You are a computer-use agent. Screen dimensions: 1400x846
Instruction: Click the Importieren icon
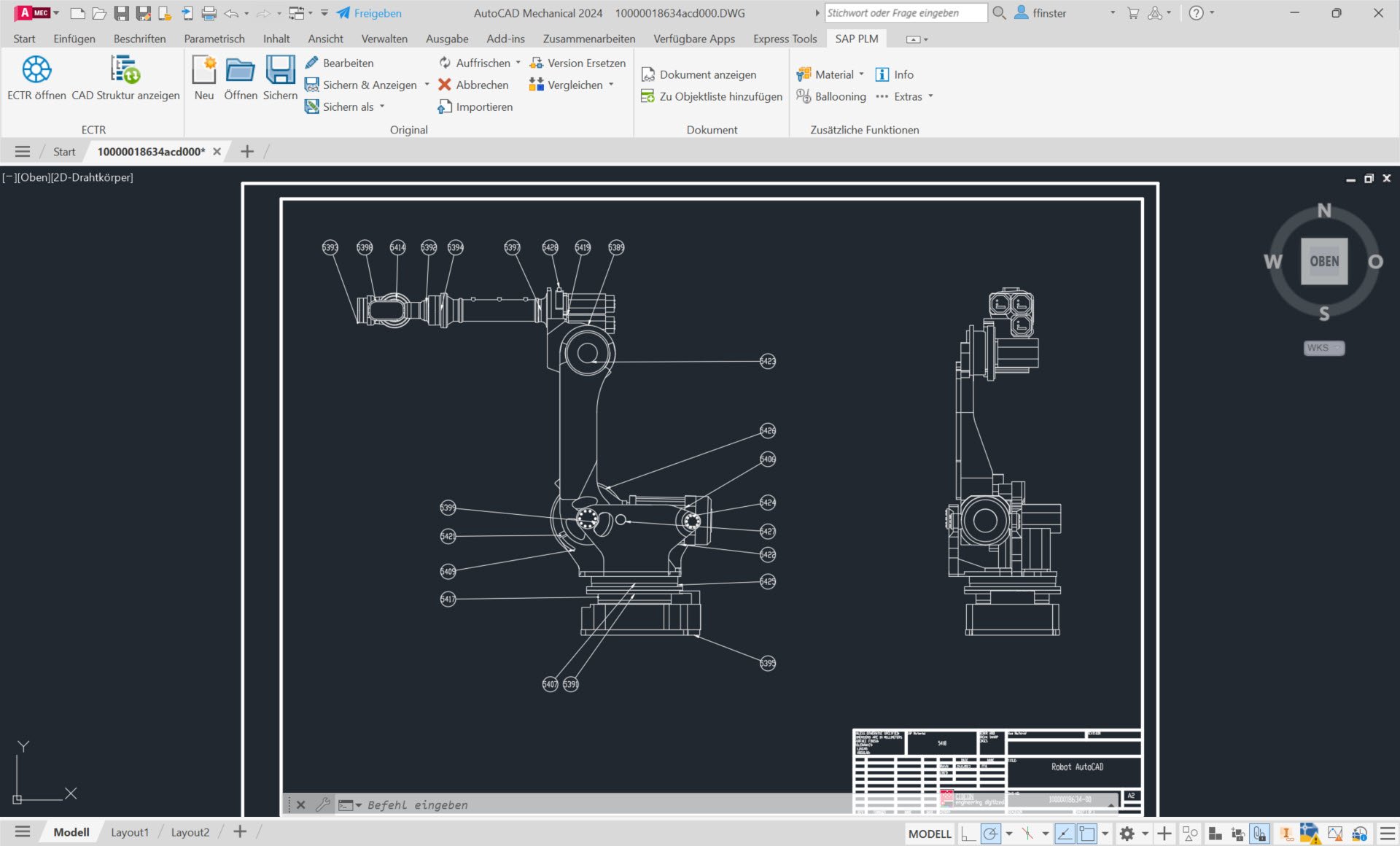click(445, 107)
